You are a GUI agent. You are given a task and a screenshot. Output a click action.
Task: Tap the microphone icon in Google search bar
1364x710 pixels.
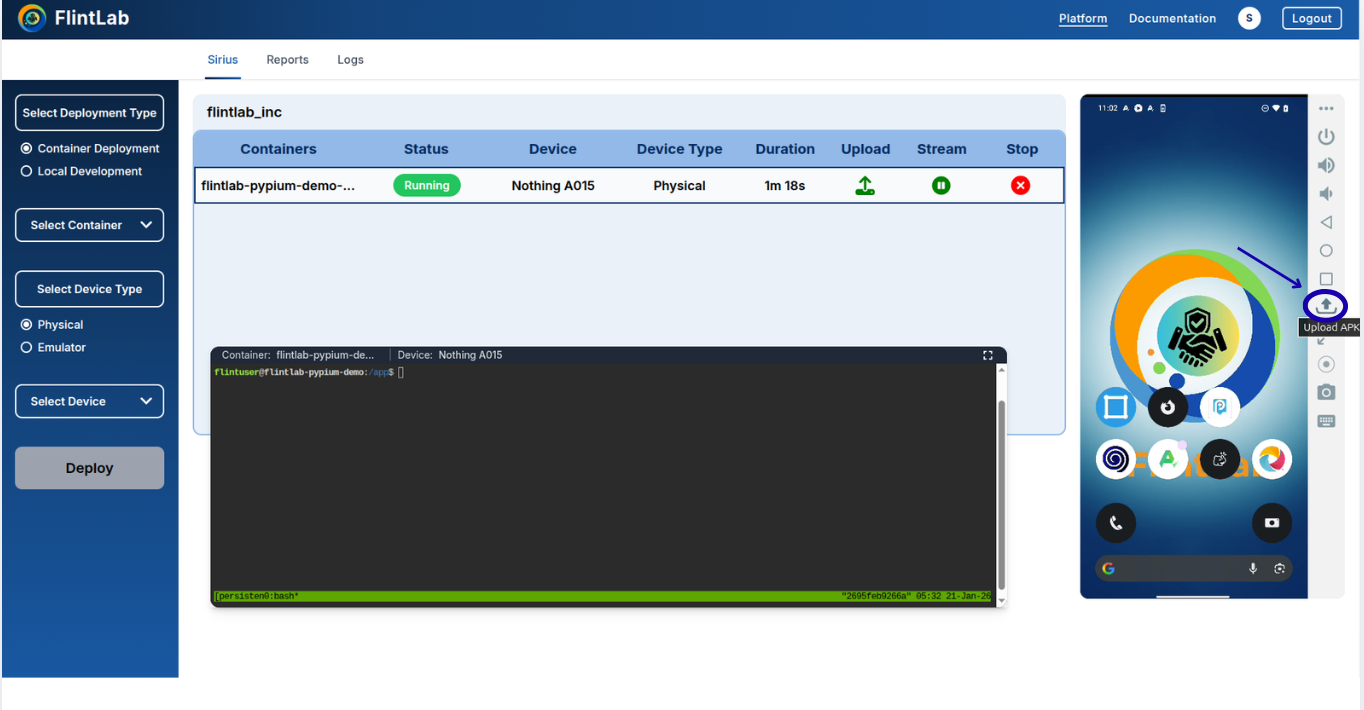(1253, 568)
